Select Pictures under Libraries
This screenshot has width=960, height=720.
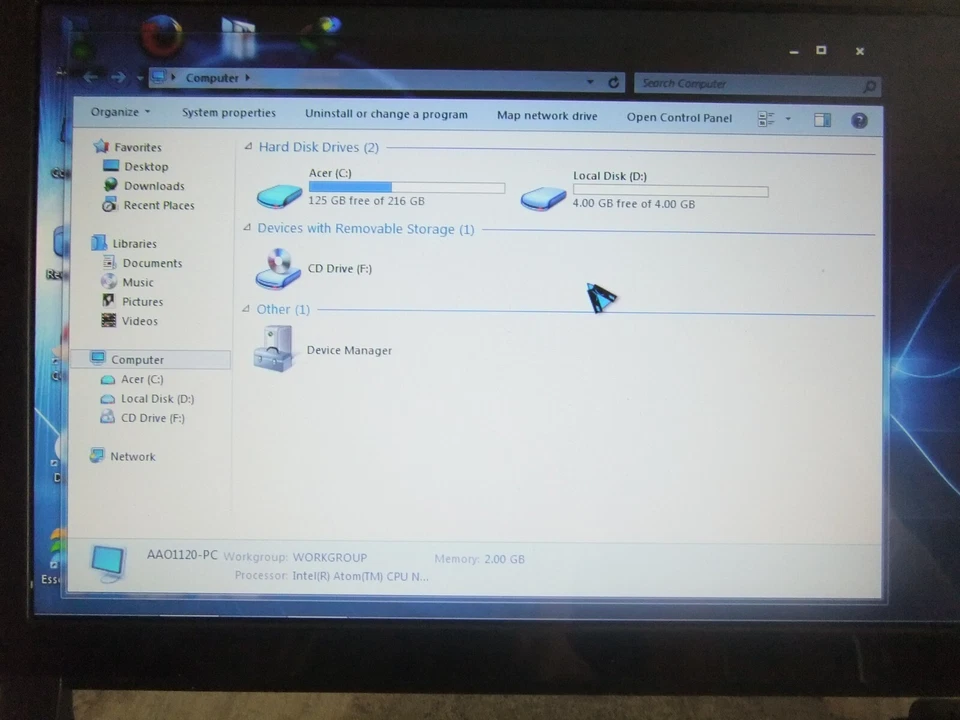point(142,301)
